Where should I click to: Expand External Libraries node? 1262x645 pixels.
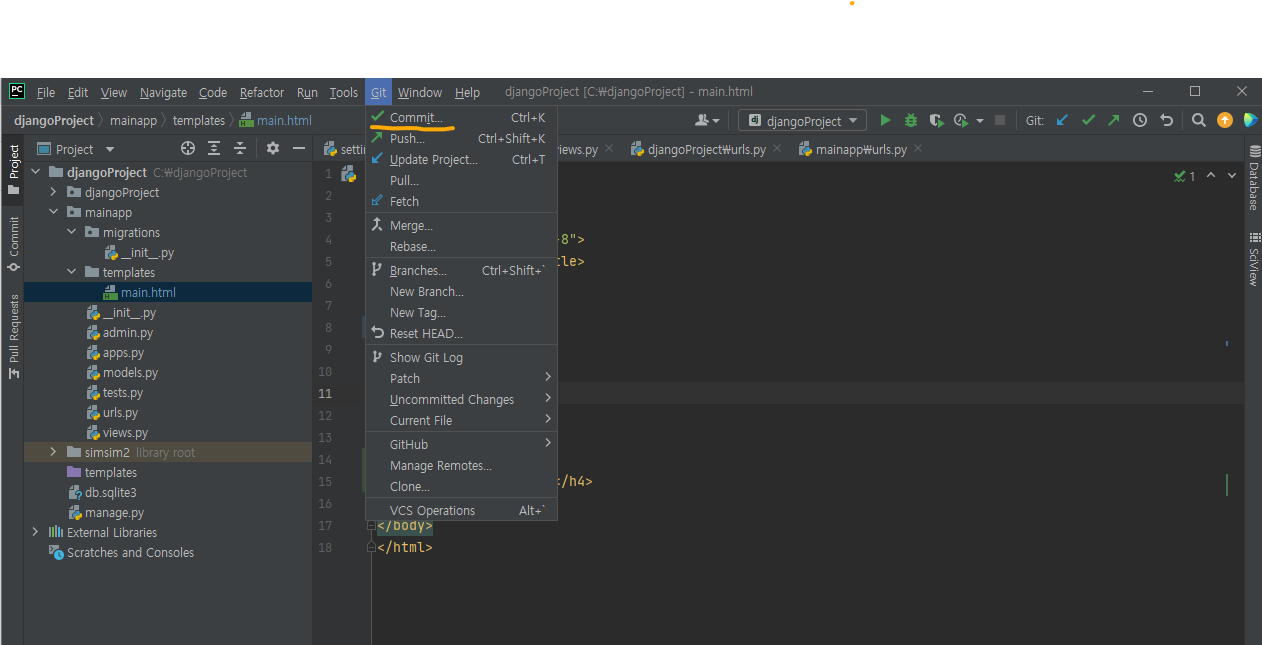point(35,532)
